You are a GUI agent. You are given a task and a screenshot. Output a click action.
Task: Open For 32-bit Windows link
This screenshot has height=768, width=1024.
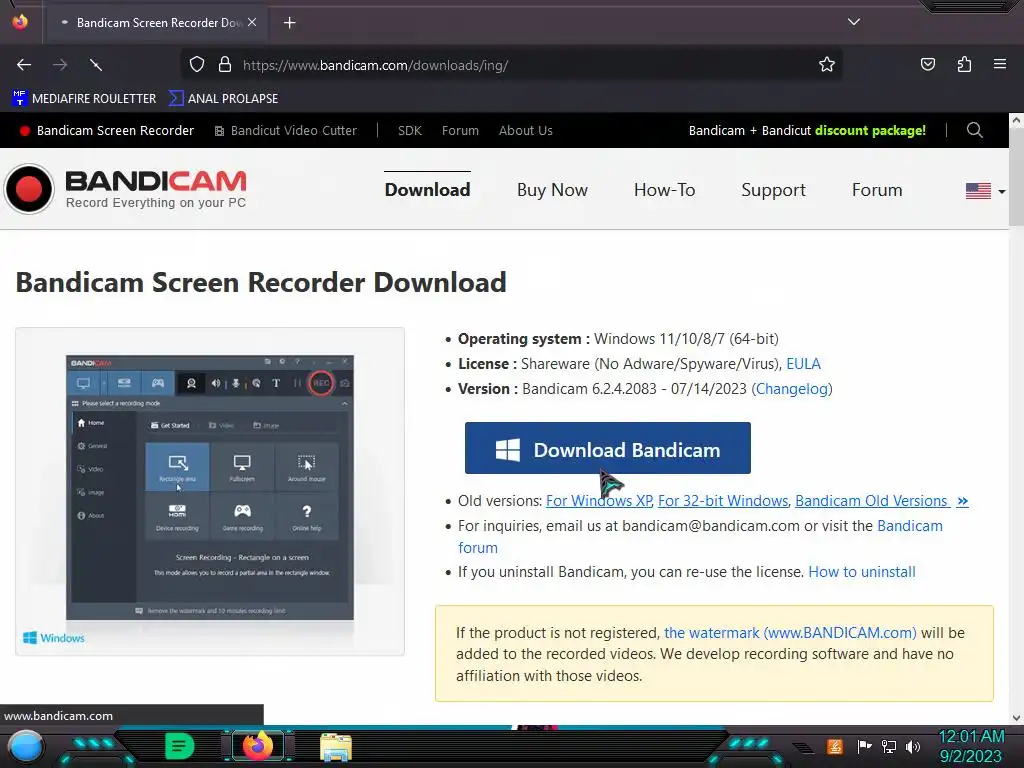[x=723, y=501]
